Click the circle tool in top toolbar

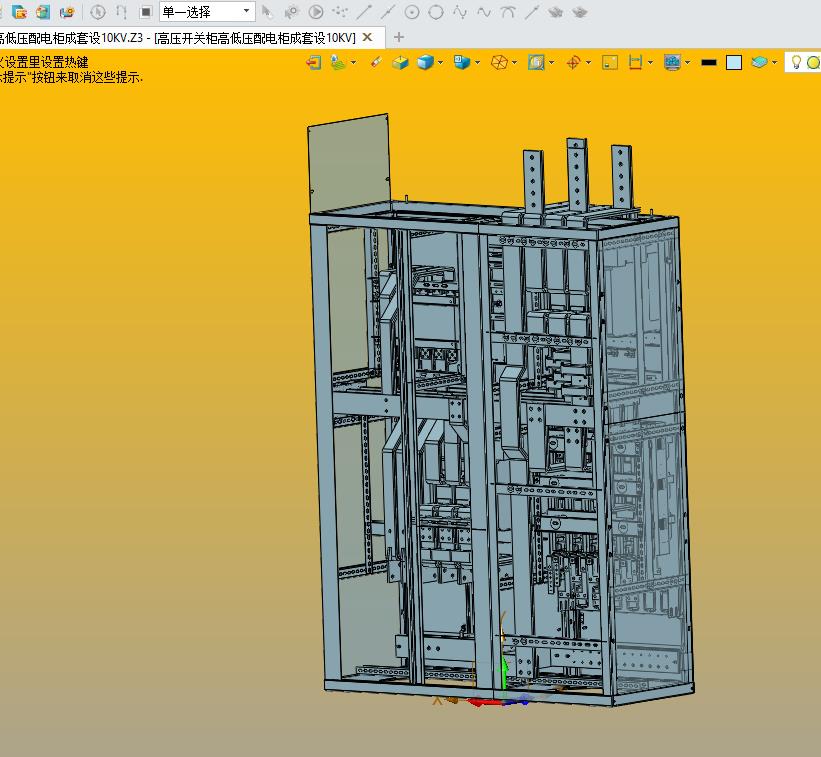[x=436, y=12]
